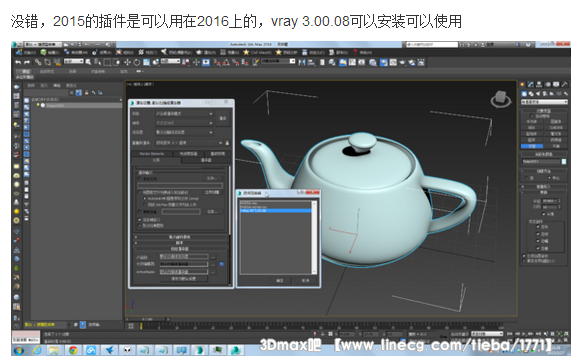
Task: Click the Undo arrow in main toolbar
Action: point(18,62)
